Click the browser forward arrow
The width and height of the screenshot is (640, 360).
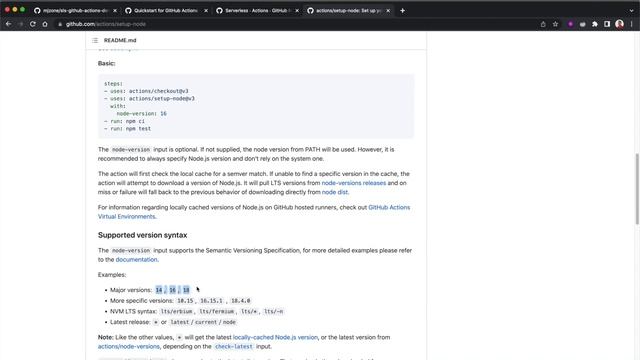pyautogui.click(x=21, y=24)
